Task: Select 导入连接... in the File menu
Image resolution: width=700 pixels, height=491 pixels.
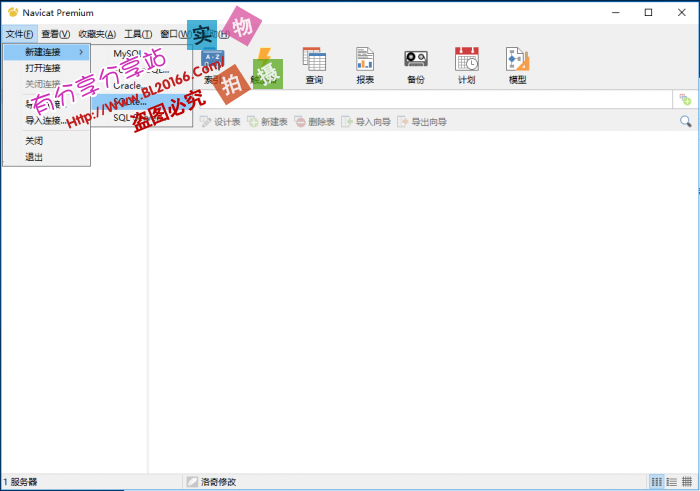Action: (x=47, y=121)
